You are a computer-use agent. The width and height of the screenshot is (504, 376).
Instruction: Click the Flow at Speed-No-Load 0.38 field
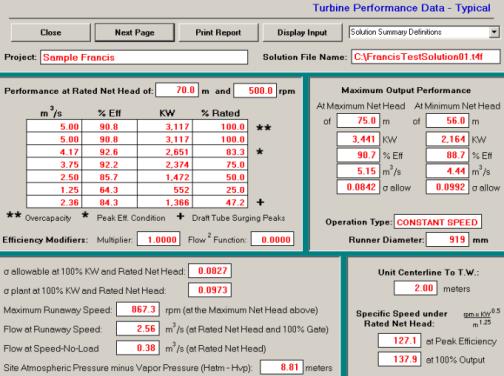[x=138, y=348]
